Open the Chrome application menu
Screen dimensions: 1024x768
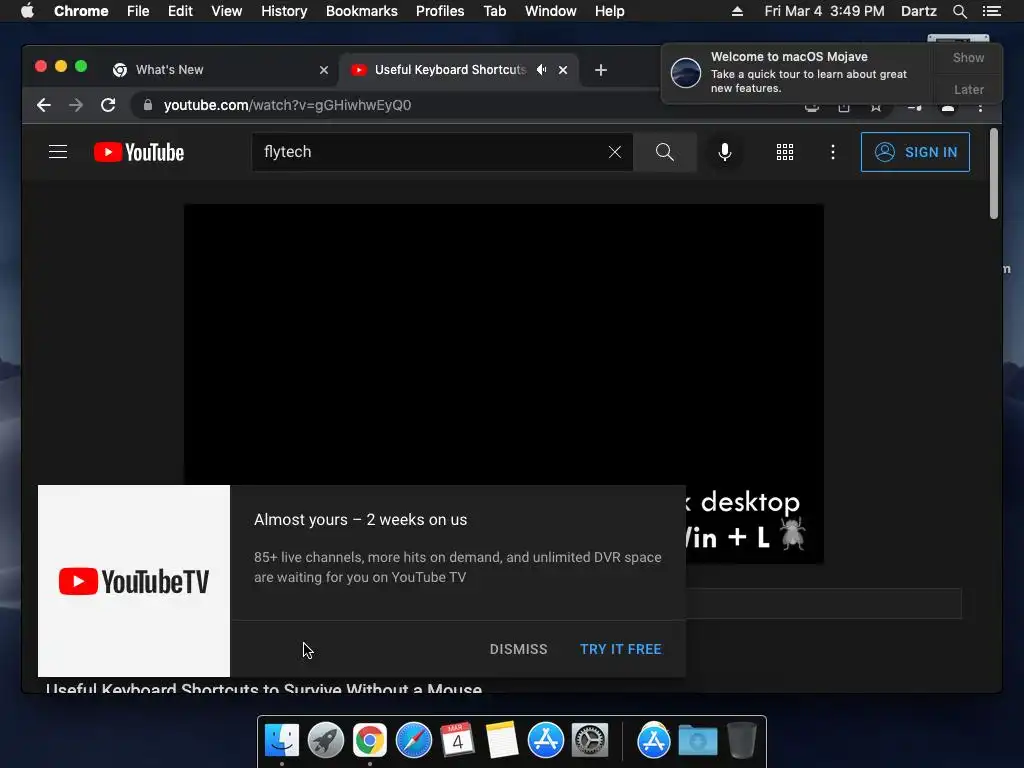click(81, 11)
